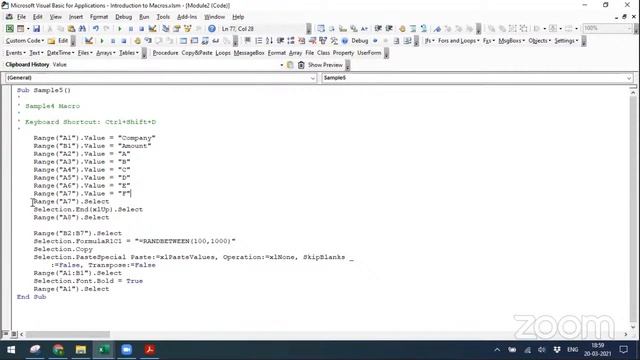The width and height of the screenshot is (640, 360).
Task: Open the Custom Code dropdown
Action: (x=24, y=41)
